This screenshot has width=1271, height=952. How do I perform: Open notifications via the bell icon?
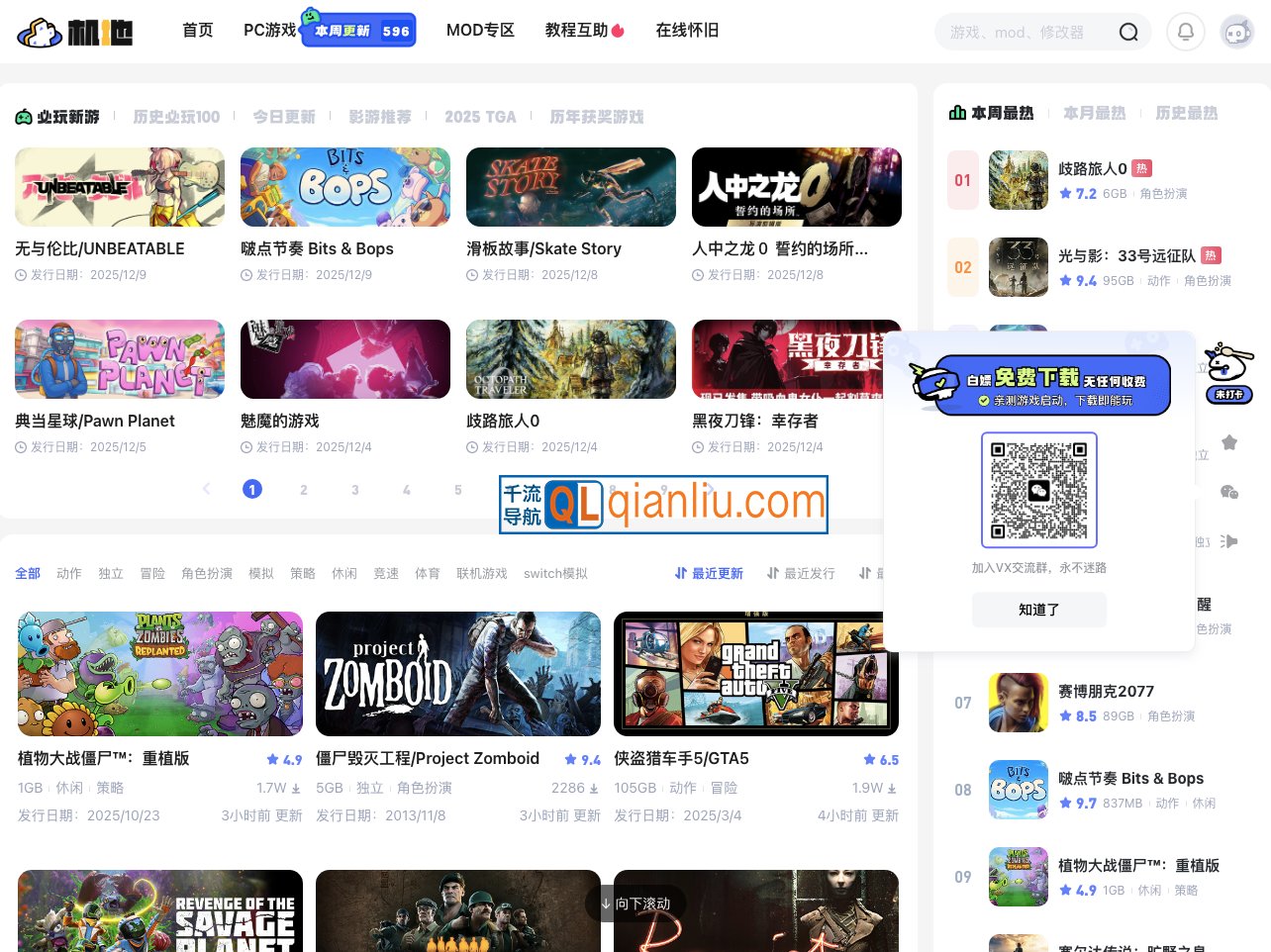tap(1185, 32)
